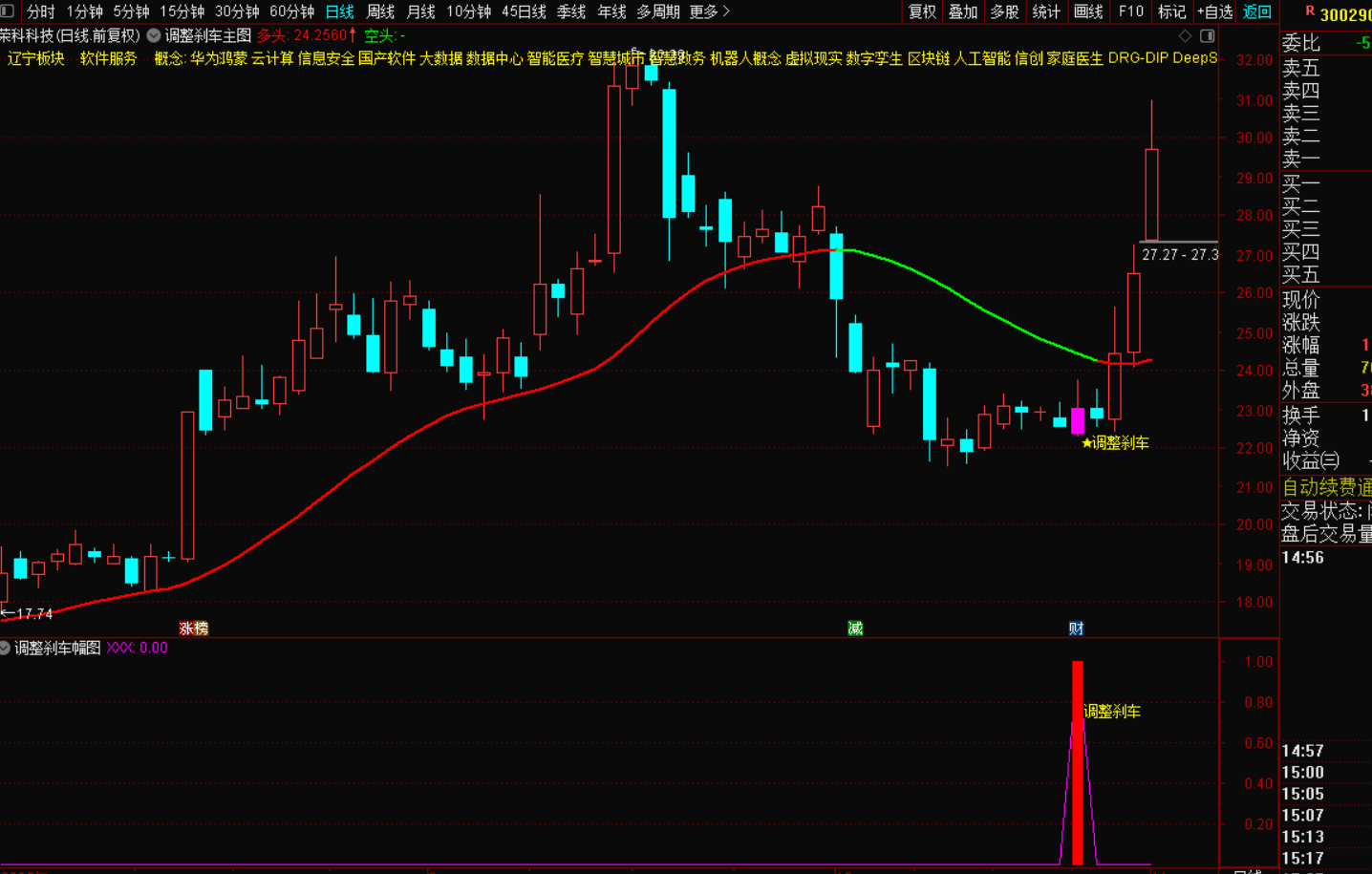Click the 涨榜 event marker
Viewport: 1372px width, 874px height.
click(x=194, y=628)
